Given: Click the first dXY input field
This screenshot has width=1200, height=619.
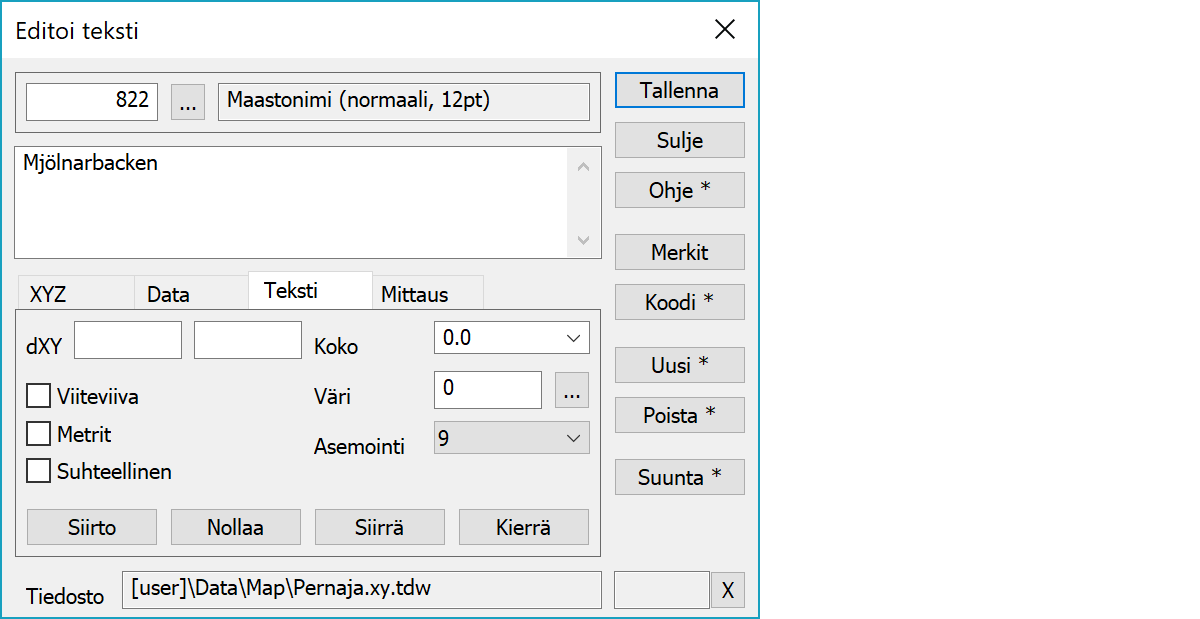Looking at the screenshot, I should (x=128, y=340).
